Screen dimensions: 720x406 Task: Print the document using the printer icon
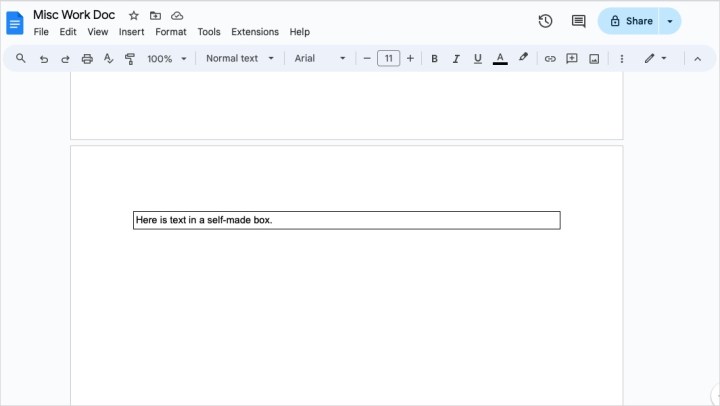tap(87, 59)
